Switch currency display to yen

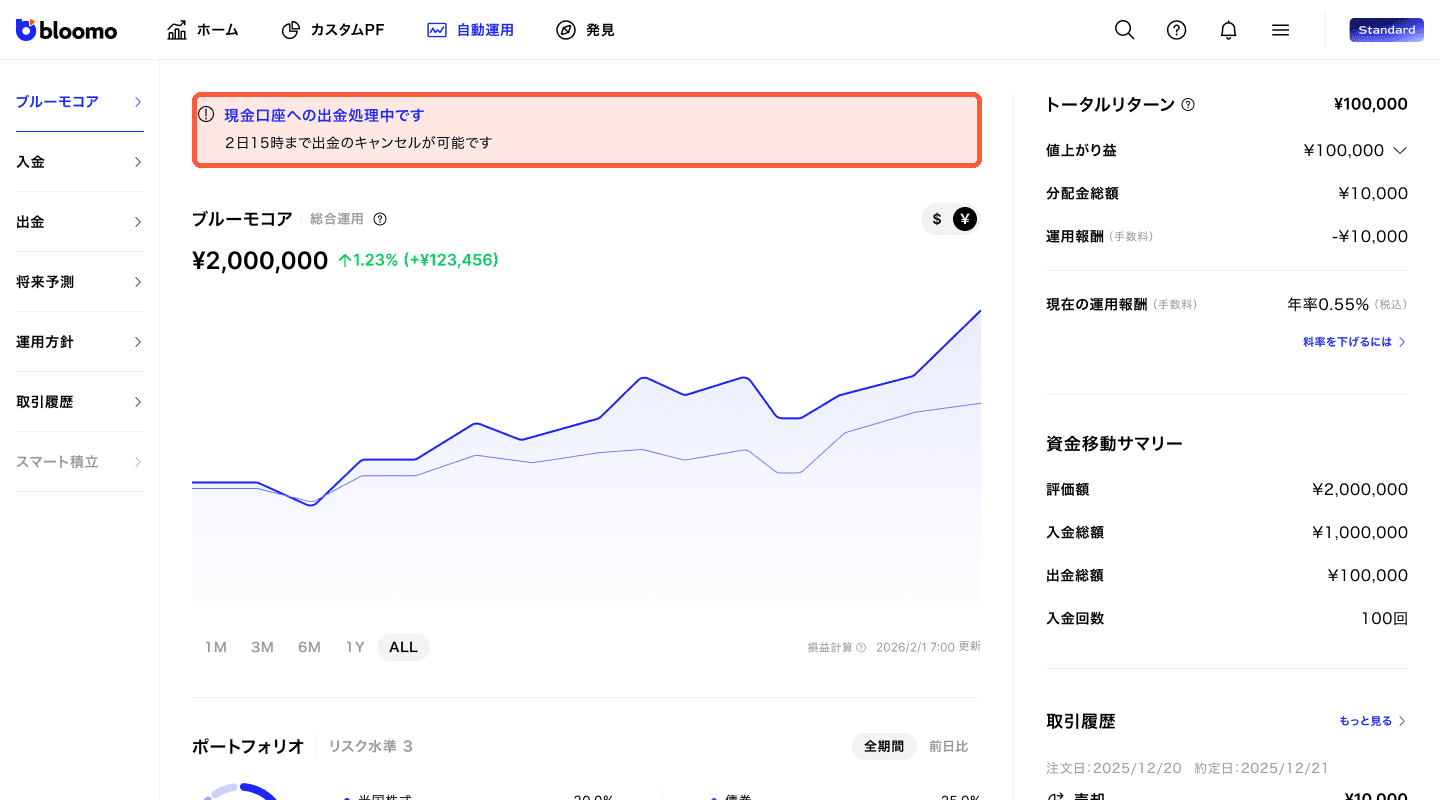pos(965,219)
